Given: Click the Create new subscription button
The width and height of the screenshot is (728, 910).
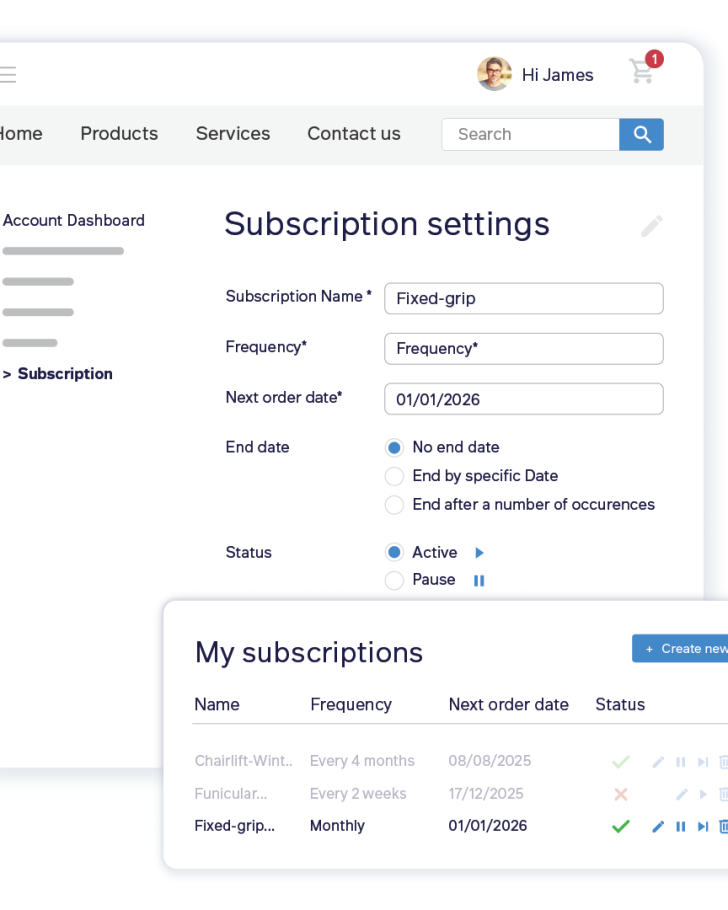Looking at the screenshot, I should point(680,648).
